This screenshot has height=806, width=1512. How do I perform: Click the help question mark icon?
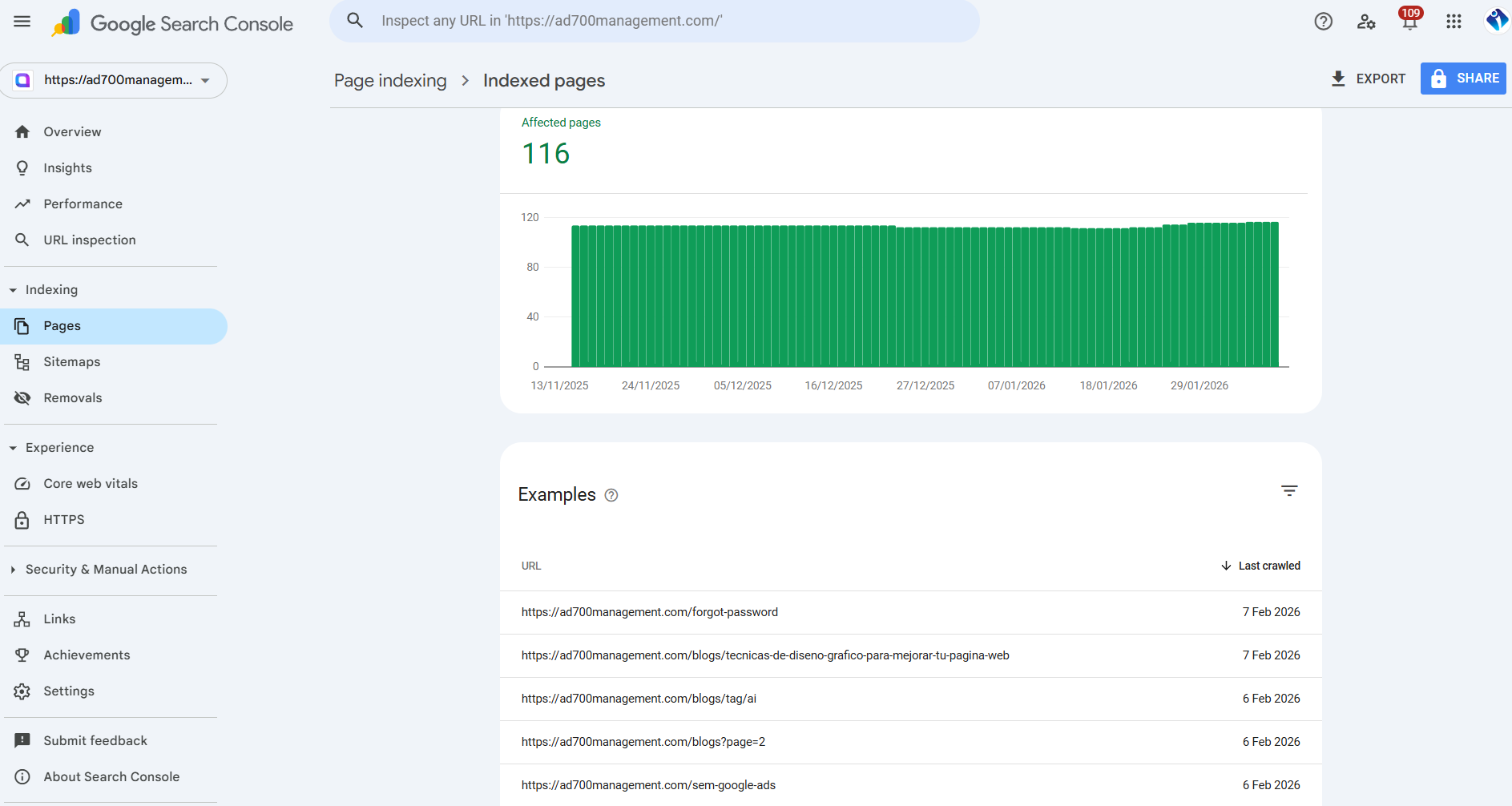pos(1323,22)
